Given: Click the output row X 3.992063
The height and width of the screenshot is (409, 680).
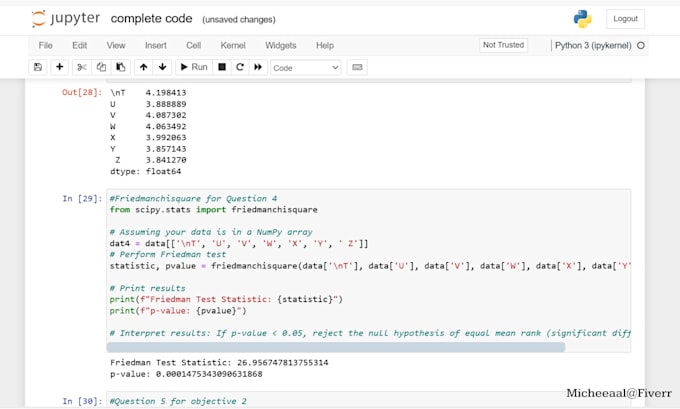Looking at the screenshot, I should click(x=148, y=137).
